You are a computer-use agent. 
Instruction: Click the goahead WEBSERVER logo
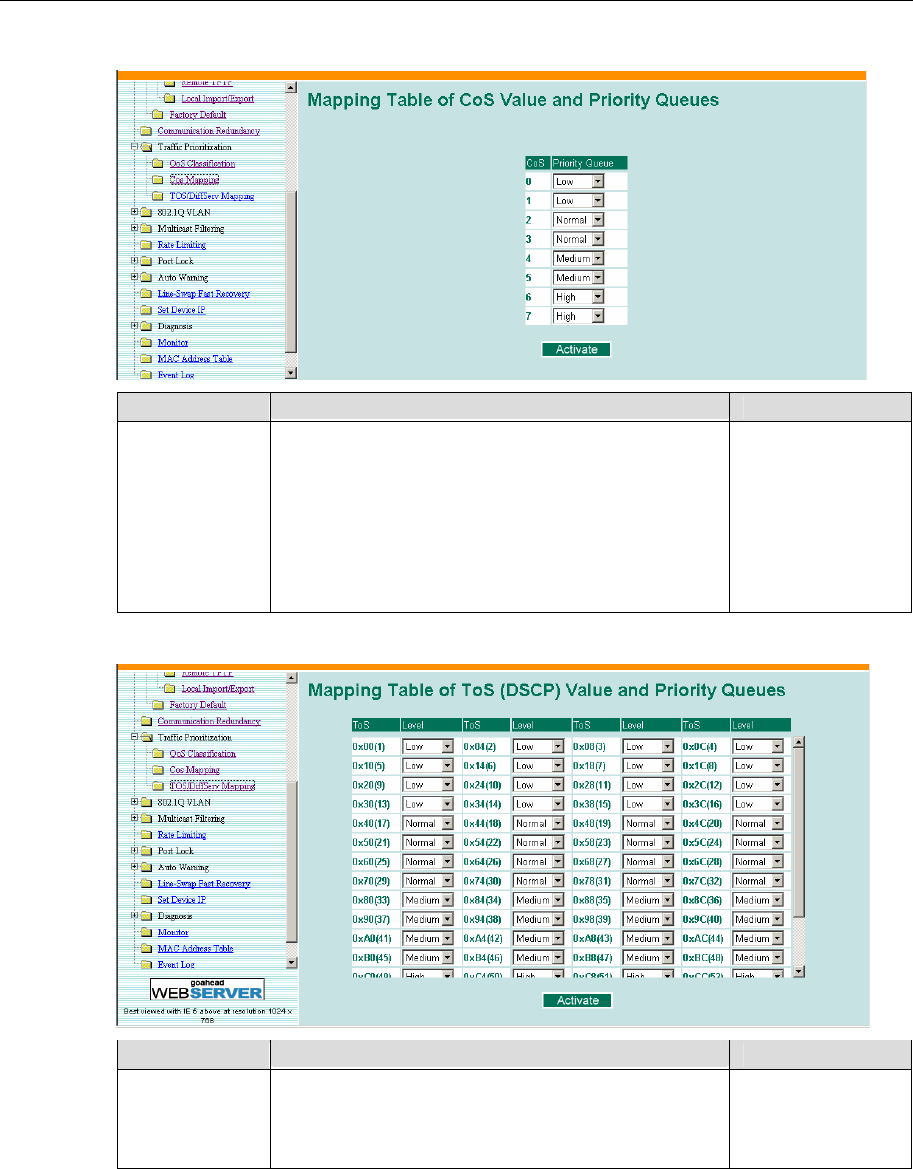[x=207, y=989]
